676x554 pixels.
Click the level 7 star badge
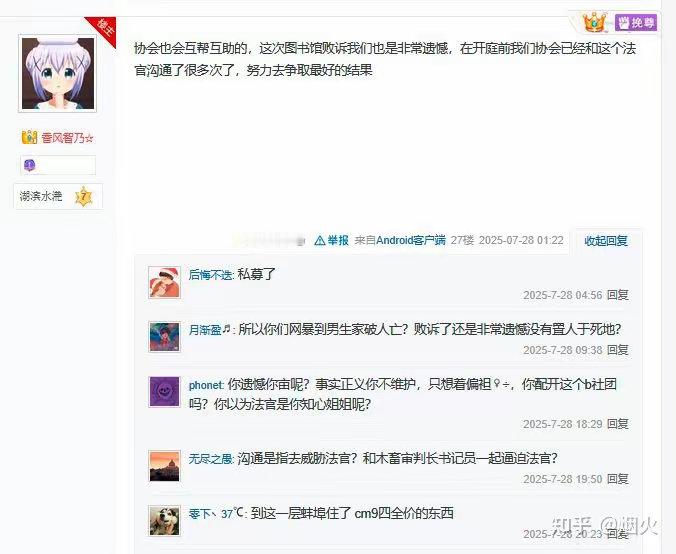coord(84,197)
